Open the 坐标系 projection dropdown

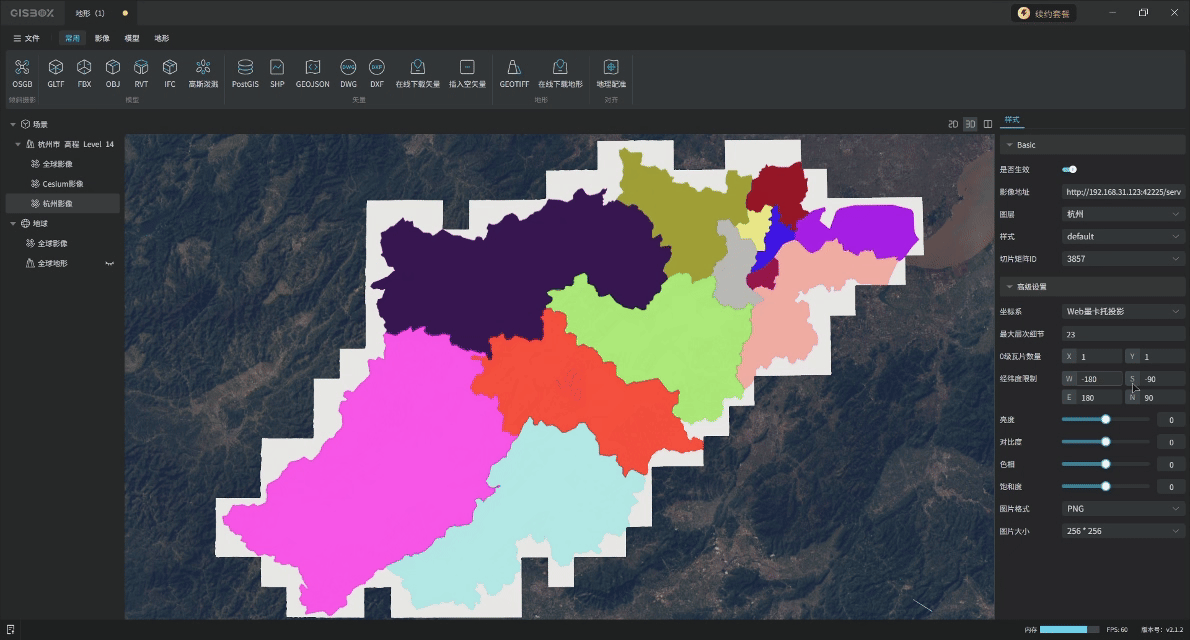[1122, 311]
